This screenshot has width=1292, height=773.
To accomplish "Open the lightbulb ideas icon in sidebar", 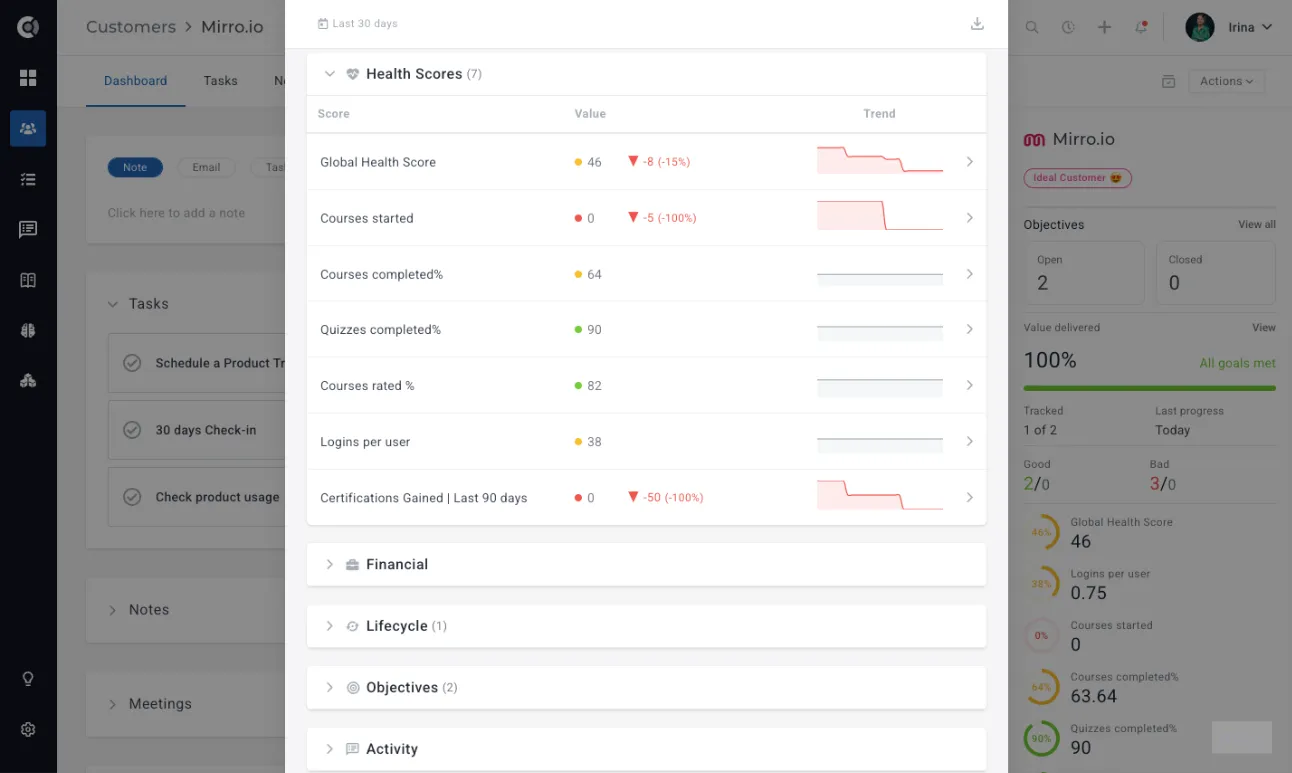I will [28, 679].
